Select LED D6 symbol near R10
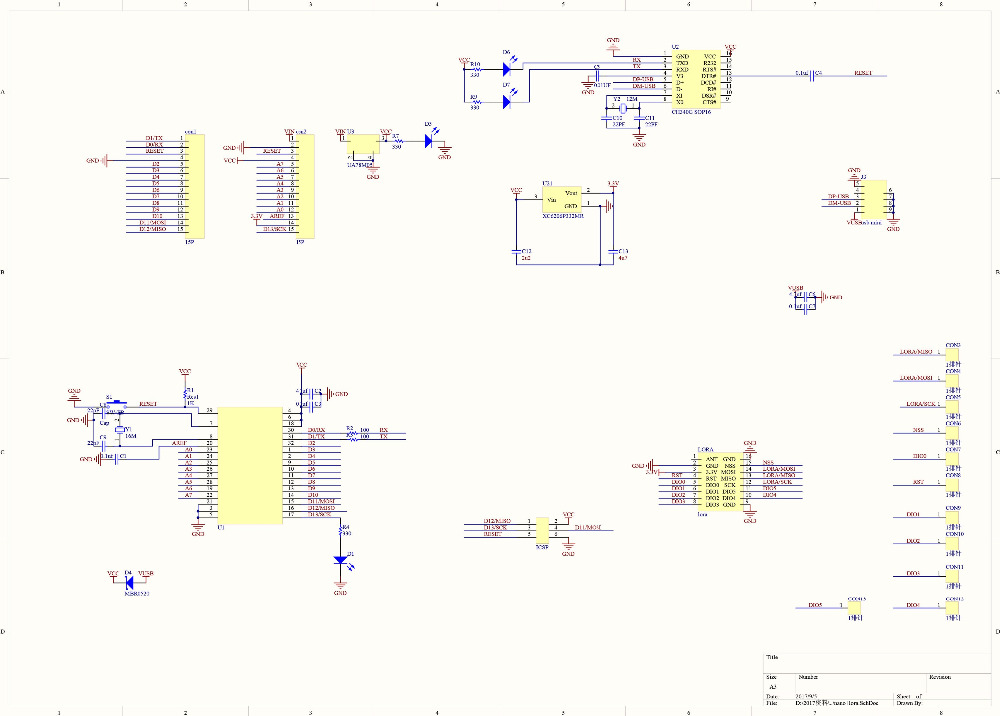 point(507,68)
